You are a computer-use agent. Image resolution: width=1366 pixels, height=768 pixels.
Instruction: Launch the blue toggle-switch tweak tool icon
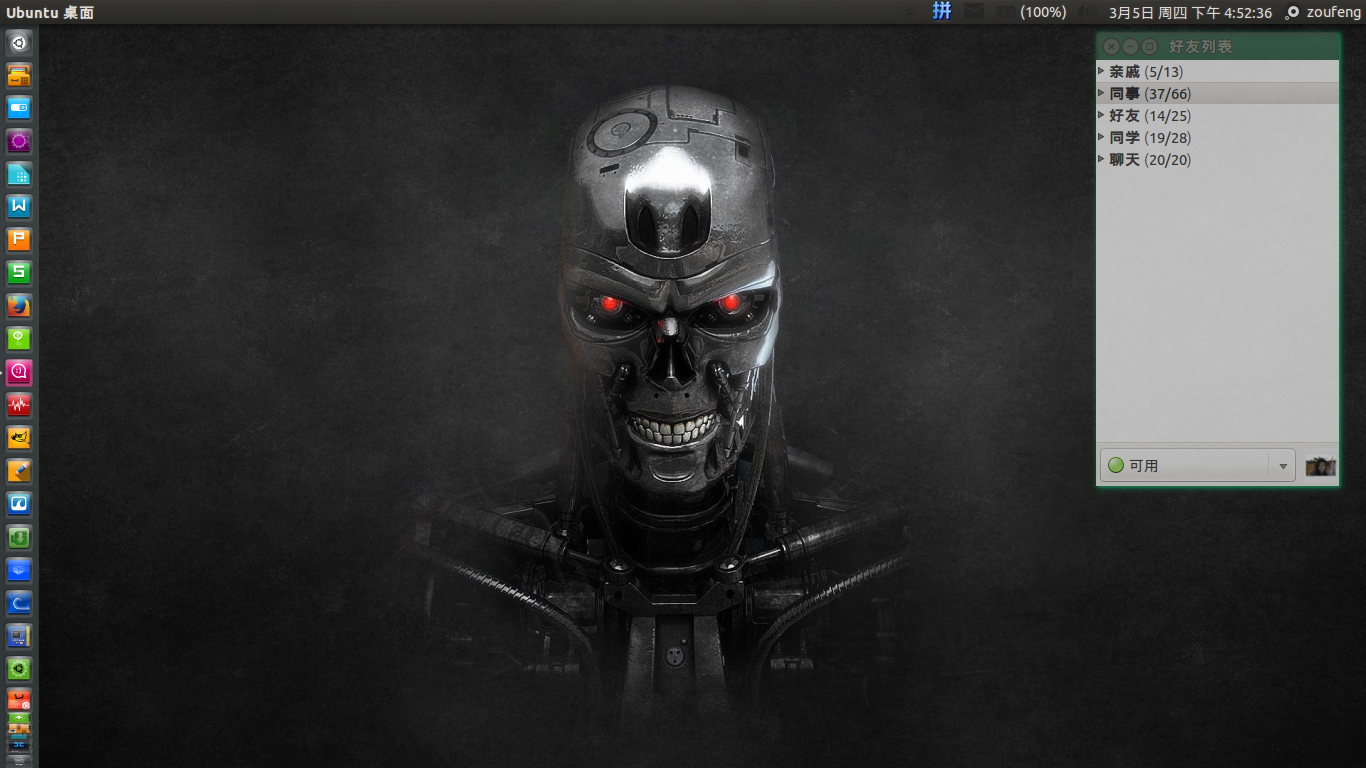20,108
